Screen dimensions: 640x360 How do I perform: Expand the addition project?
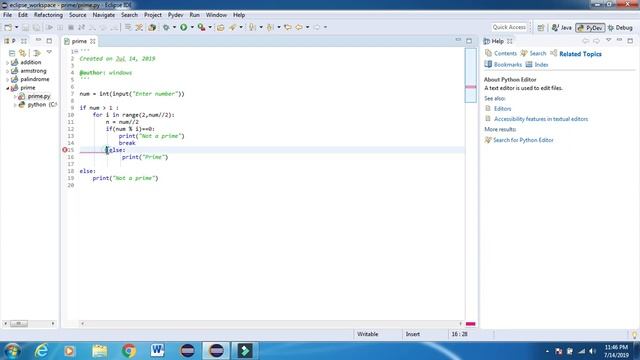click(7, 62)
